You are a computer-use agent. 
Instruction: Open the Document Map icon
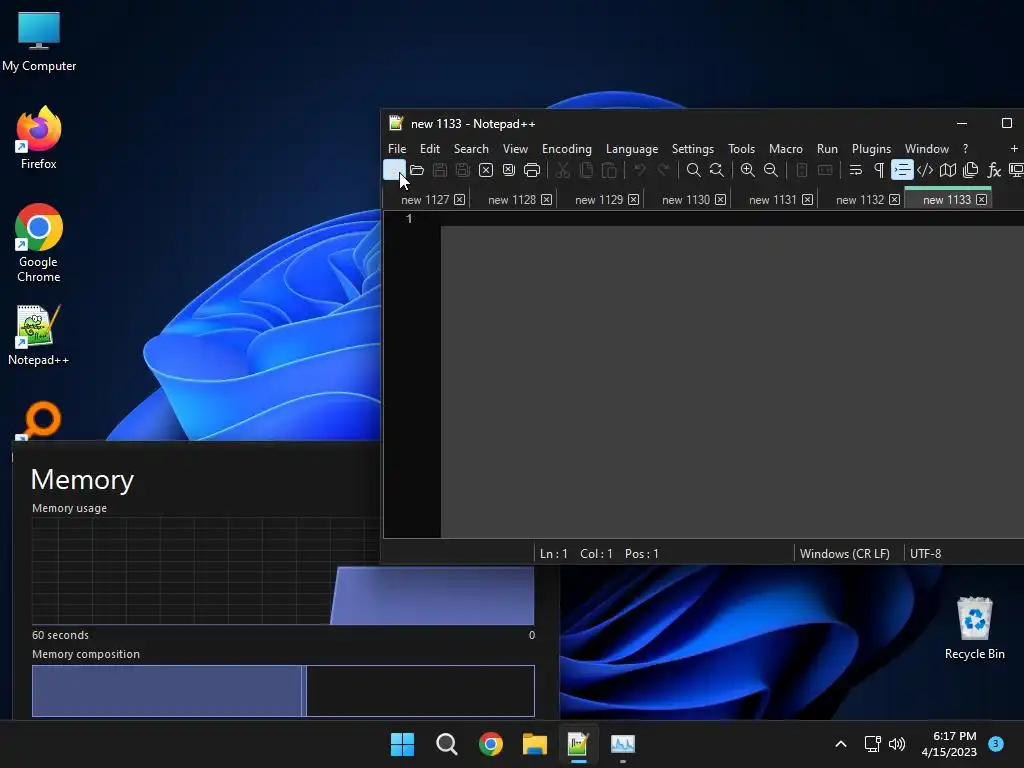pyautogui.click(x=948, y=170)
